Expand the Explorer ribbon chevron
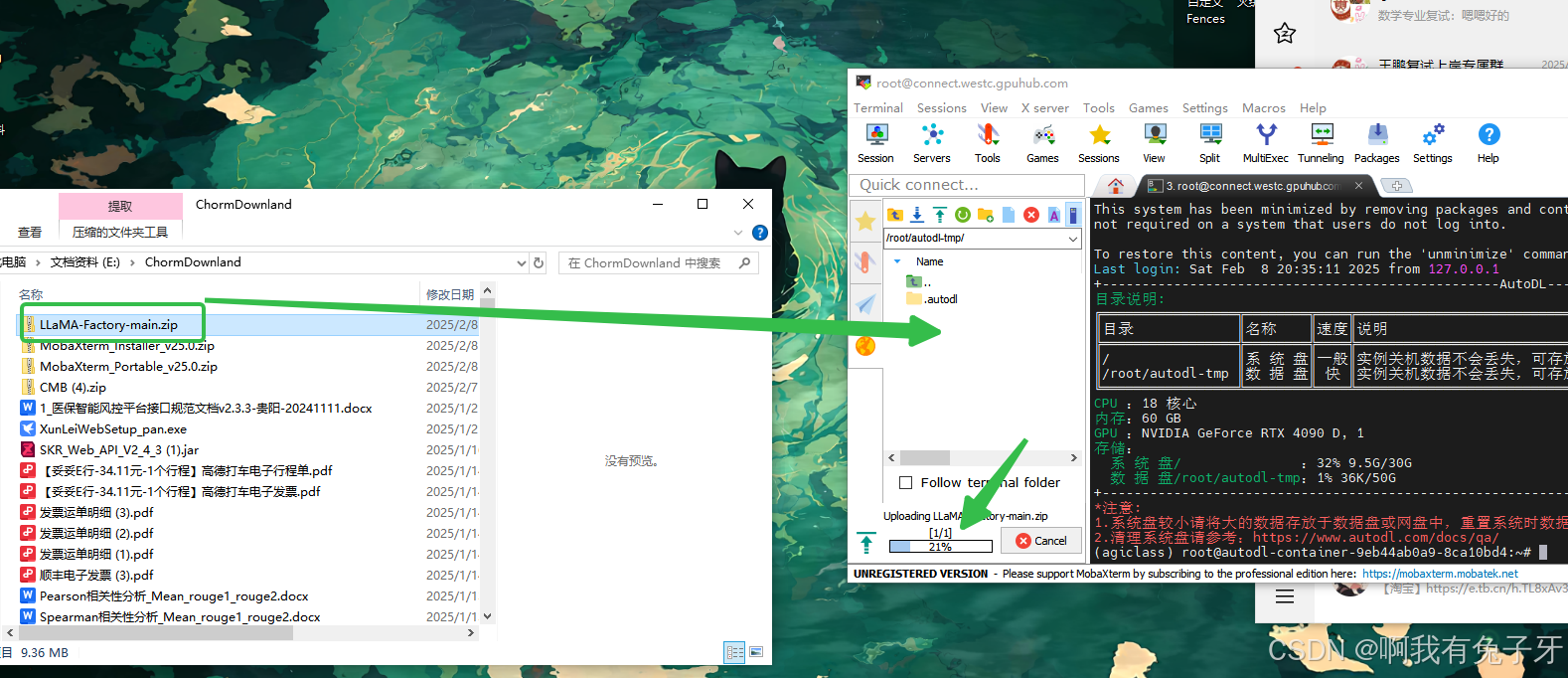The height and width of the screenshot is (678, 1568). click(x=738, y=233)
